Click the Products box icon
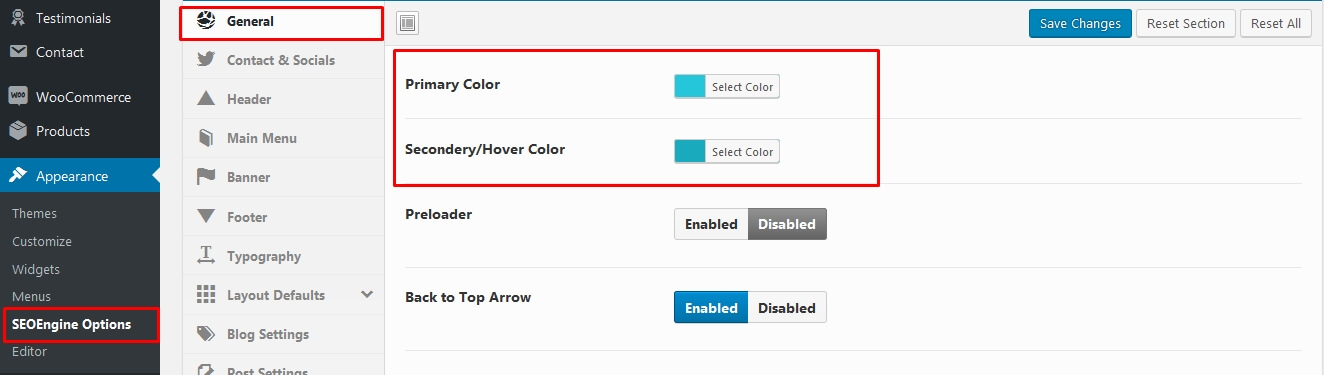 coord(18,131)
